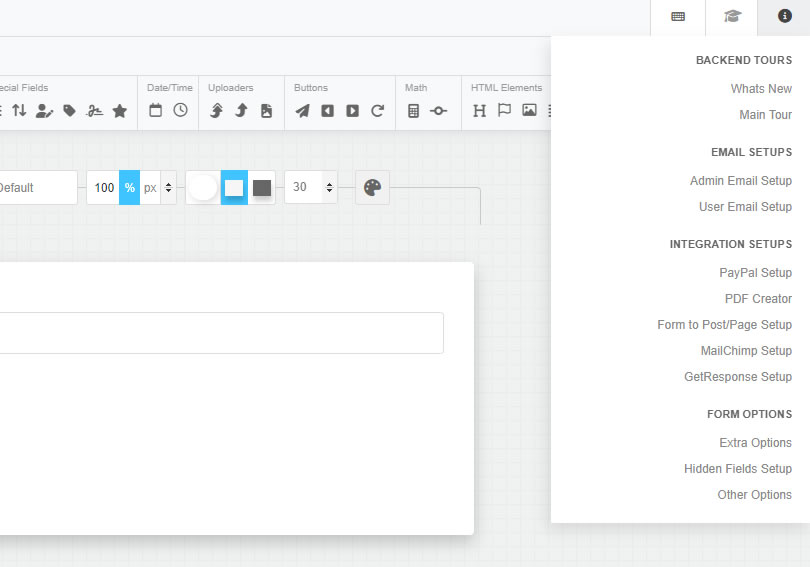Click the HTML Elements group label
810x567 pixels.
[x=506, y=88]
